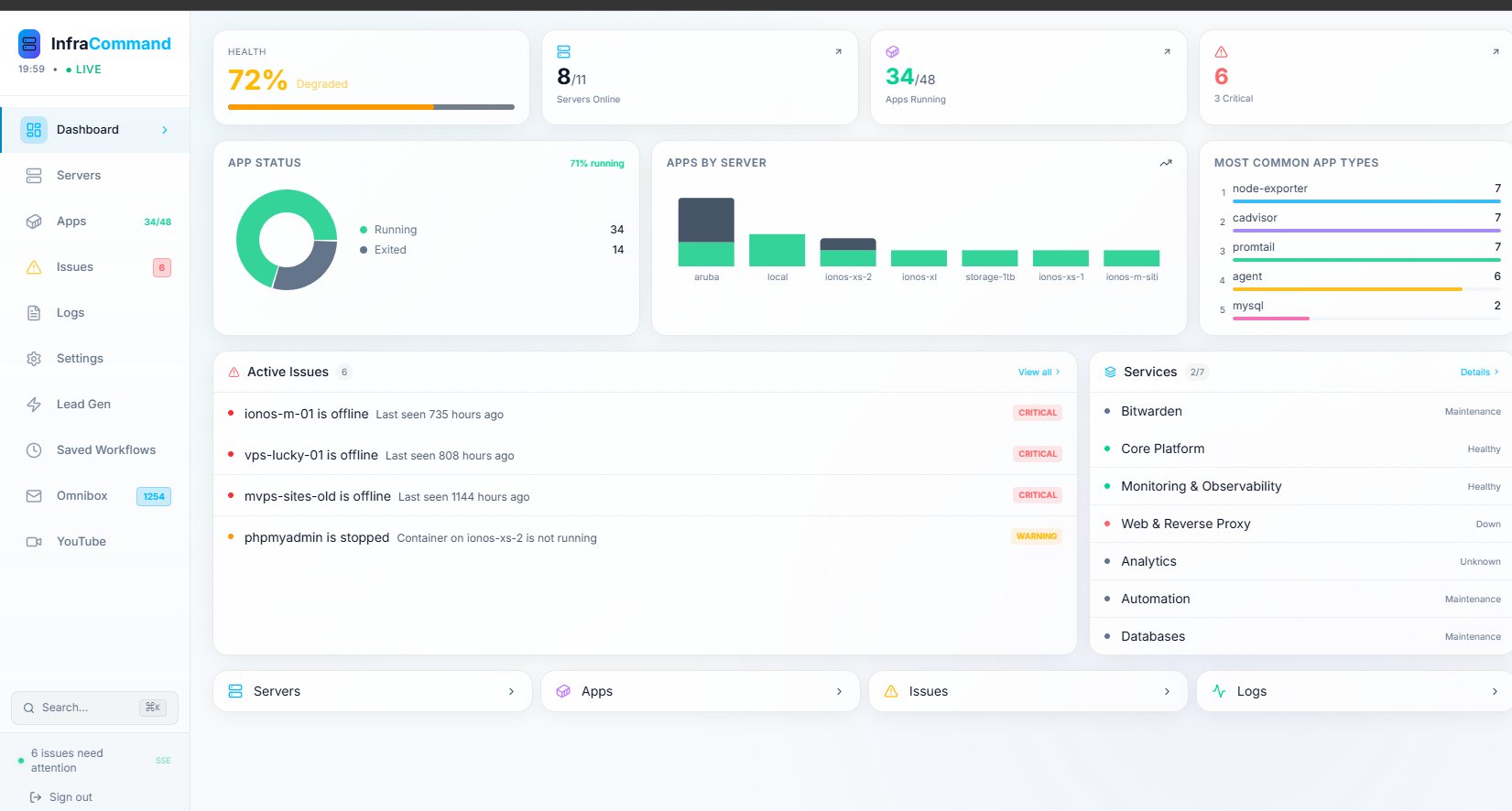Select Settings in the sidebar menu
This screenshot has width=1512, height=811.
point(95,359)
